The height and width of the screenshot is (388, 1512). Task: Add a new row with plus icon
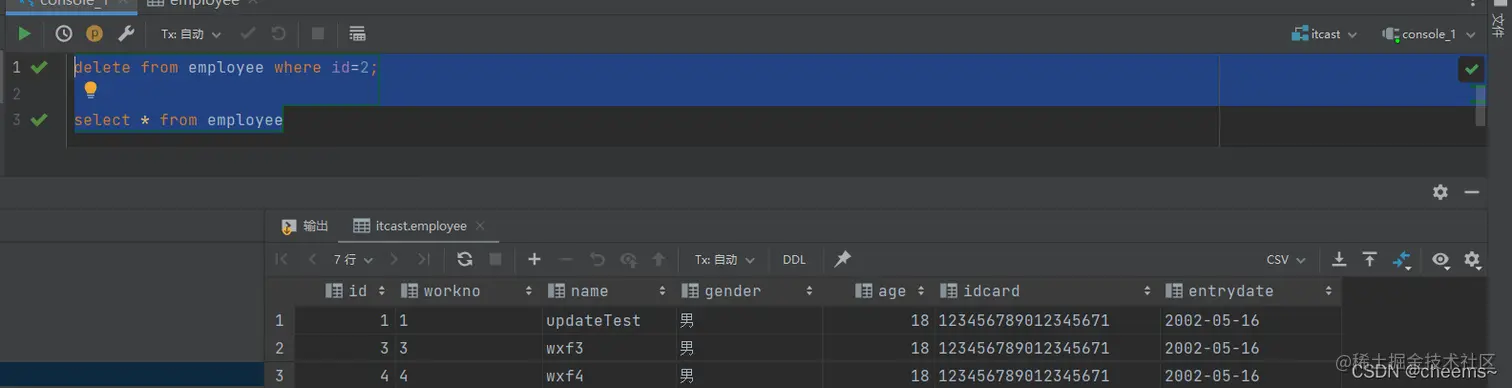(x=534, y=259)
